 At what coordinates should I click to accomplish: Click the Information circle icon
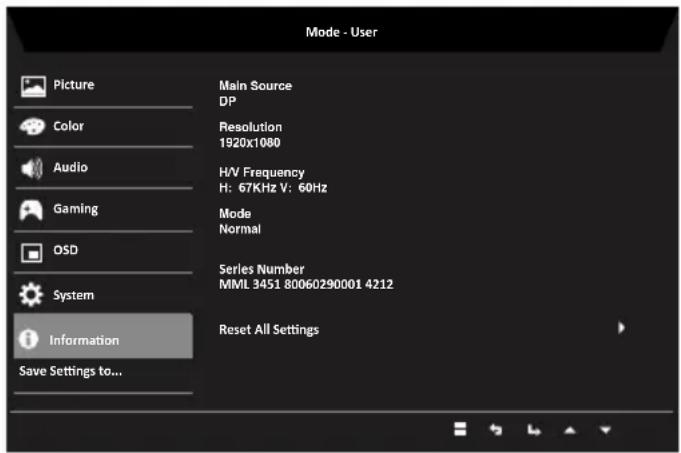click(x=29, y=339)
